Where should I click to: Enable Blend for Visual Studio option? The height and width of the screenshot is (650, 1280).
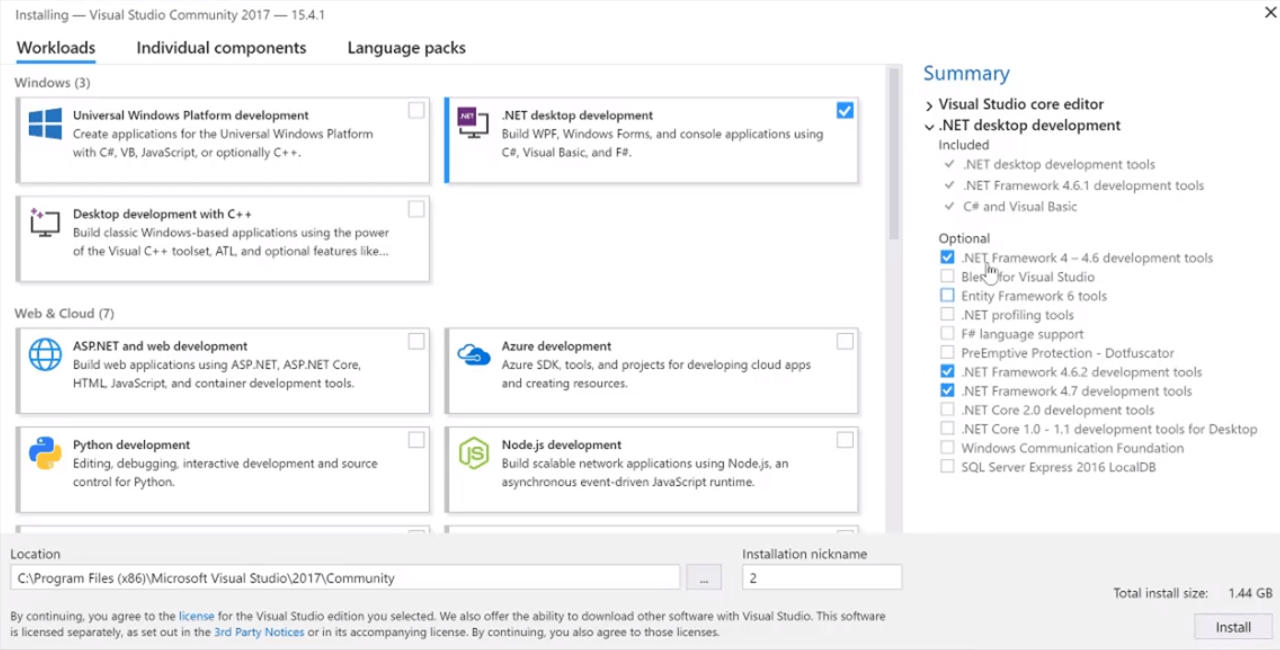tap(947, 276)
